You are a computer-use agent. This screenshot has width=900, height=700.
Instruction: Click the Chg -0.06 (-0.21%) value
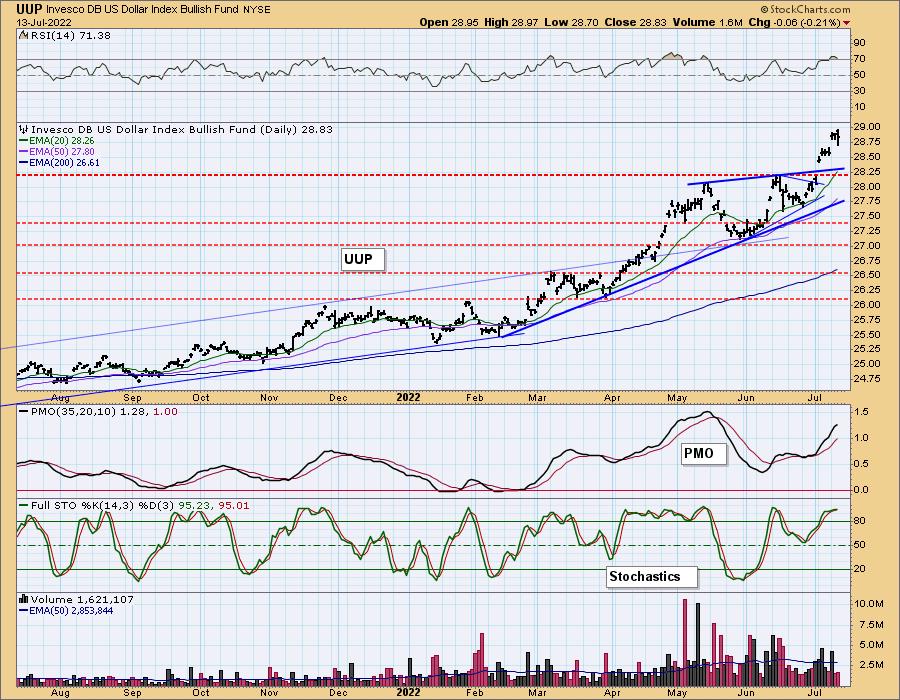[x=795, y=22]
